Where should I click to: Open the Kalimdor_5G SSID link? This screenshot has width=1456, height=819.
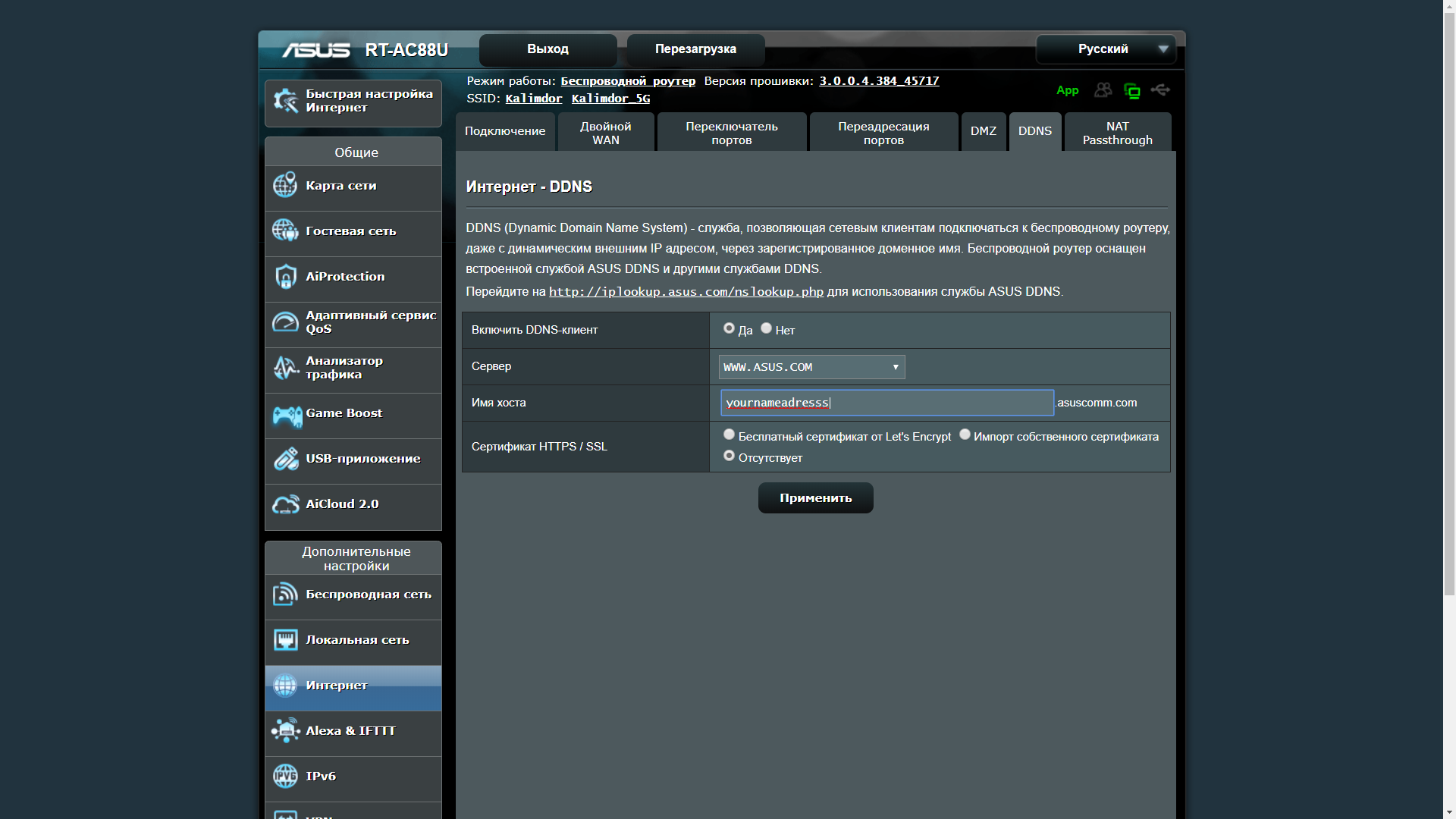pyautogui.click(x=610, y=99)
